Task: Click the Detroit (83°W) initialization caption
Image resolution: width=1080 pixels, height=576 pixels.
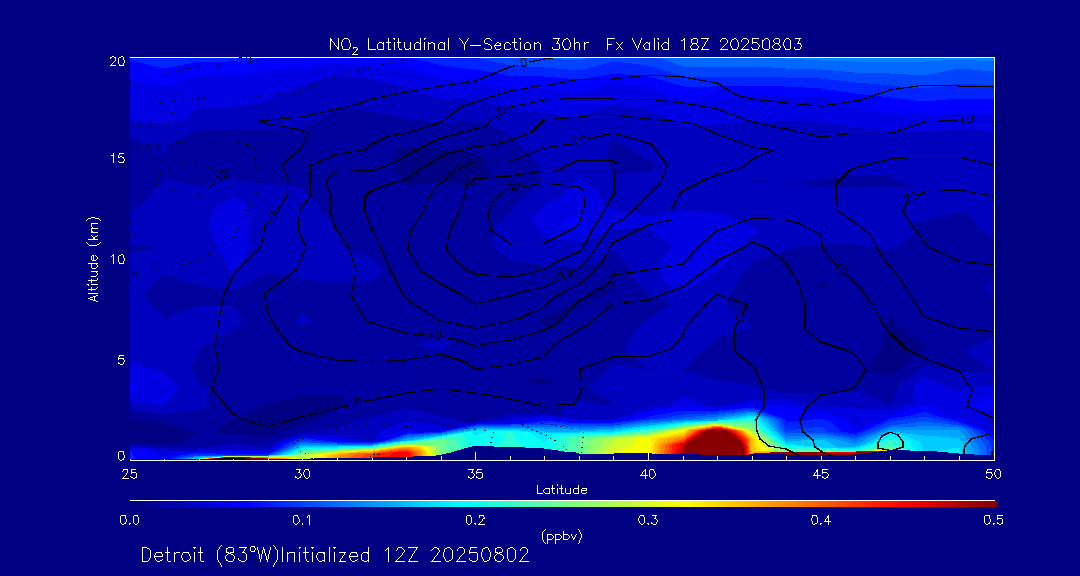Action: [335, 555]
